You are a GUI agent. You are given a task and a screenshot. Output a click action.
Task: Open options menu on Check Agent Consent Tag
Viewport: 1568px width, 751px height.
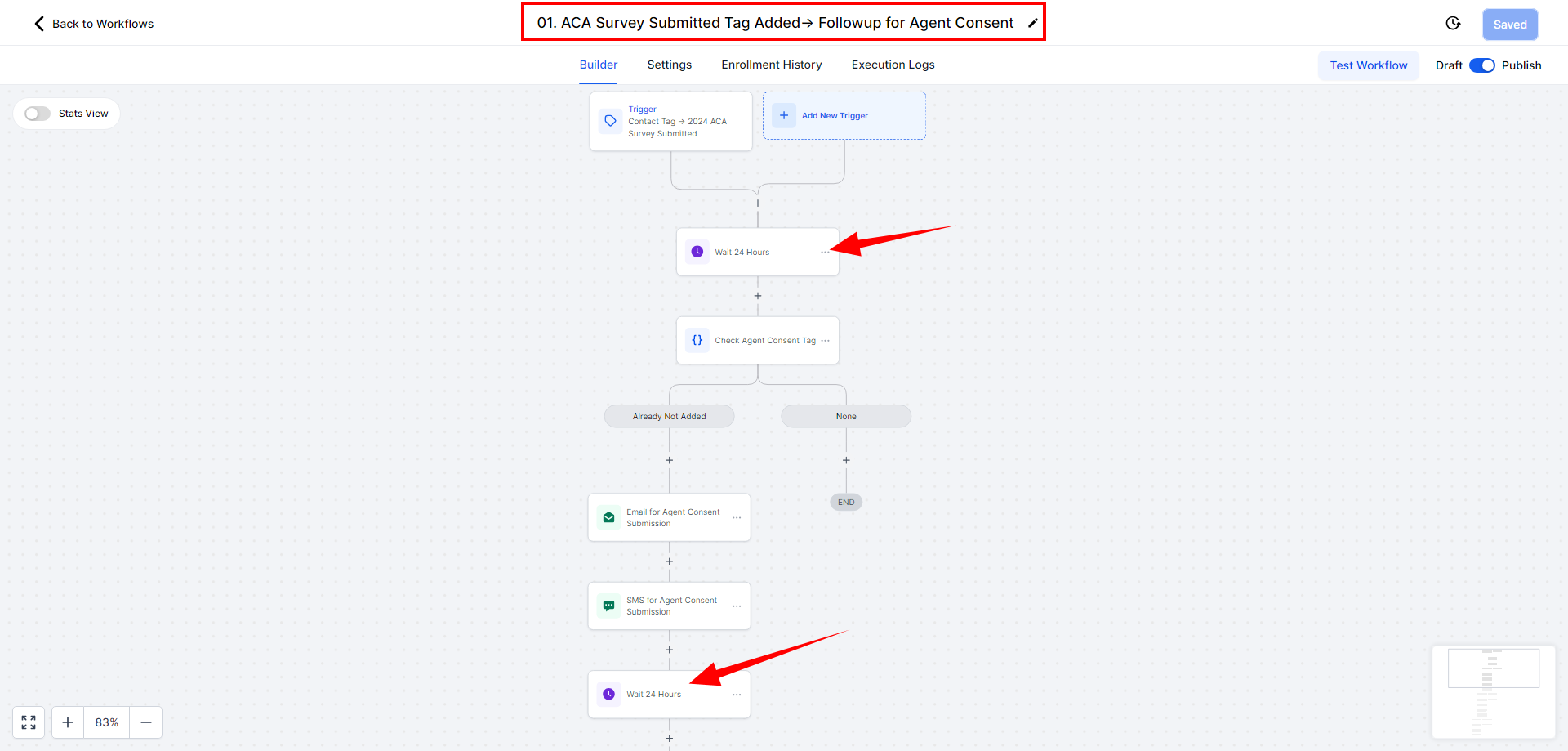tap(825, 341)
